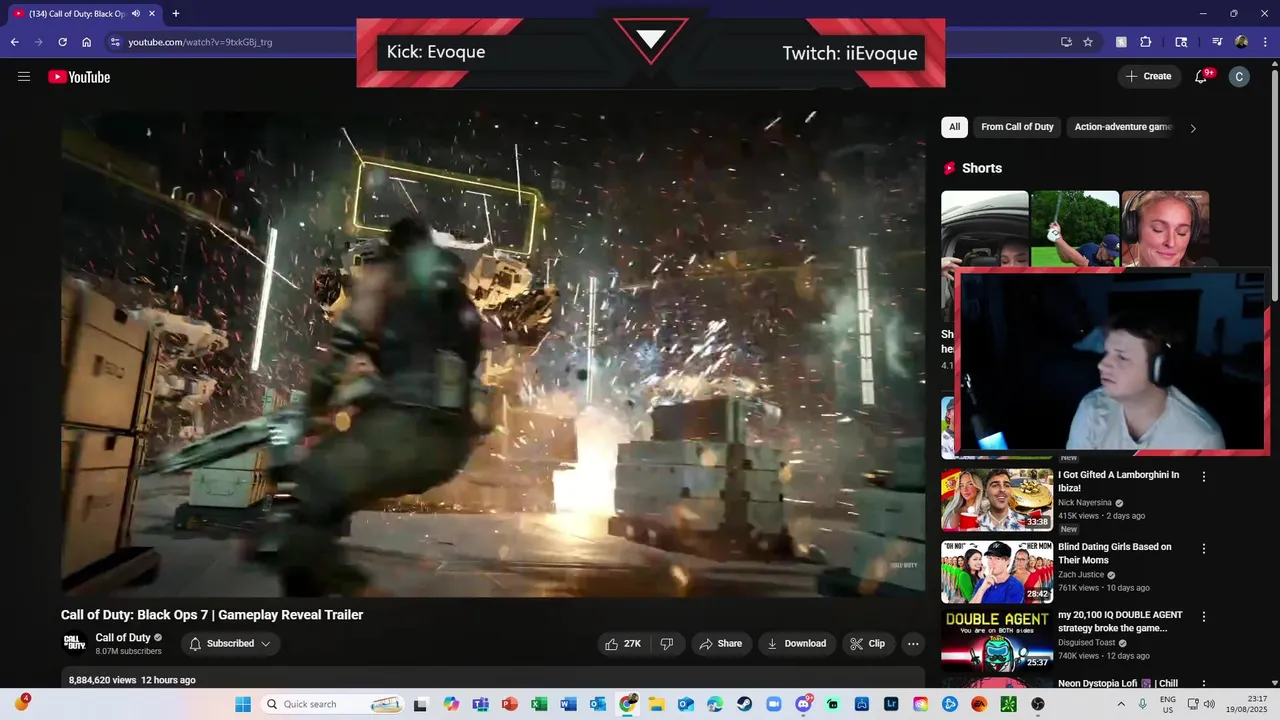Open the Lamborghini in Ibiza video thumbnail
The width and height of the screenshot is (1280, 720).
(997, 500)
